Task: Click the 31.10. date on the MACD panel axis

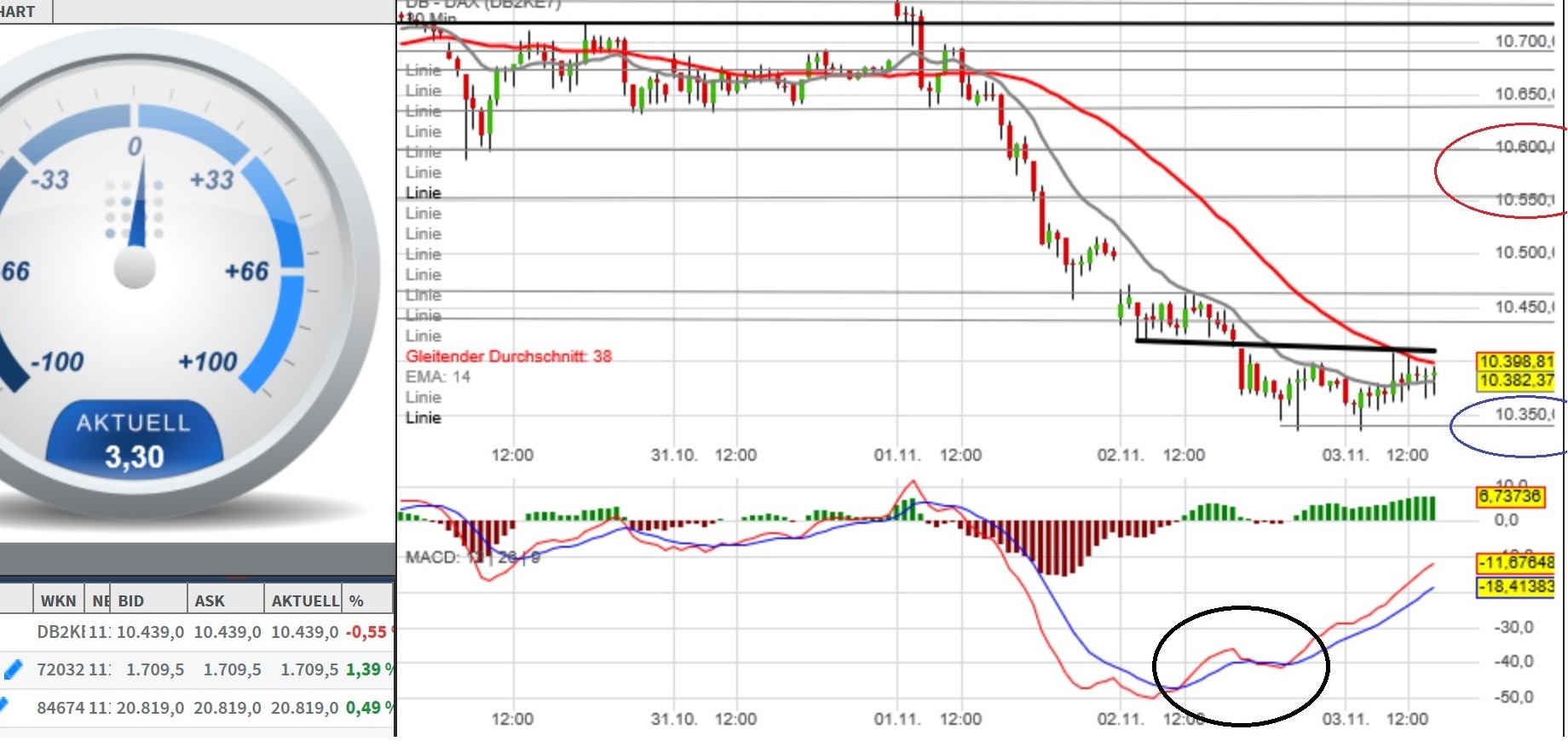Action: tap(674, 719)
